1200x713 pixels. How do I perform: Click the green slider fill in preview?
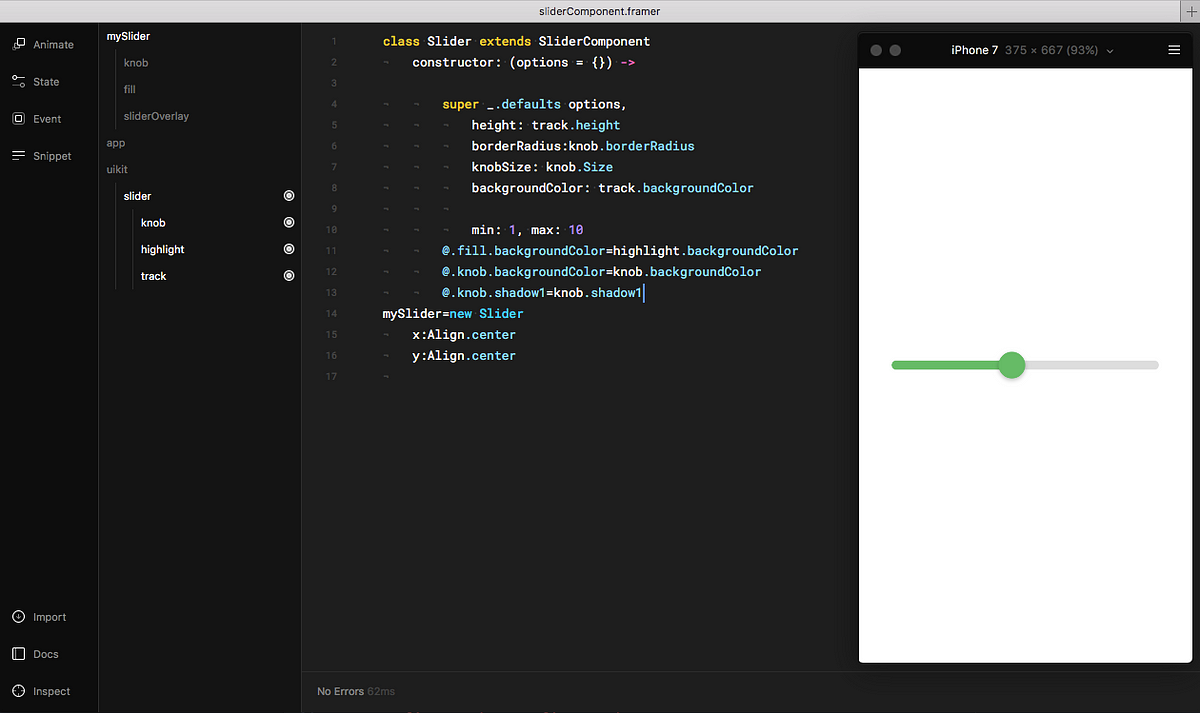click(x=945, y=365)
